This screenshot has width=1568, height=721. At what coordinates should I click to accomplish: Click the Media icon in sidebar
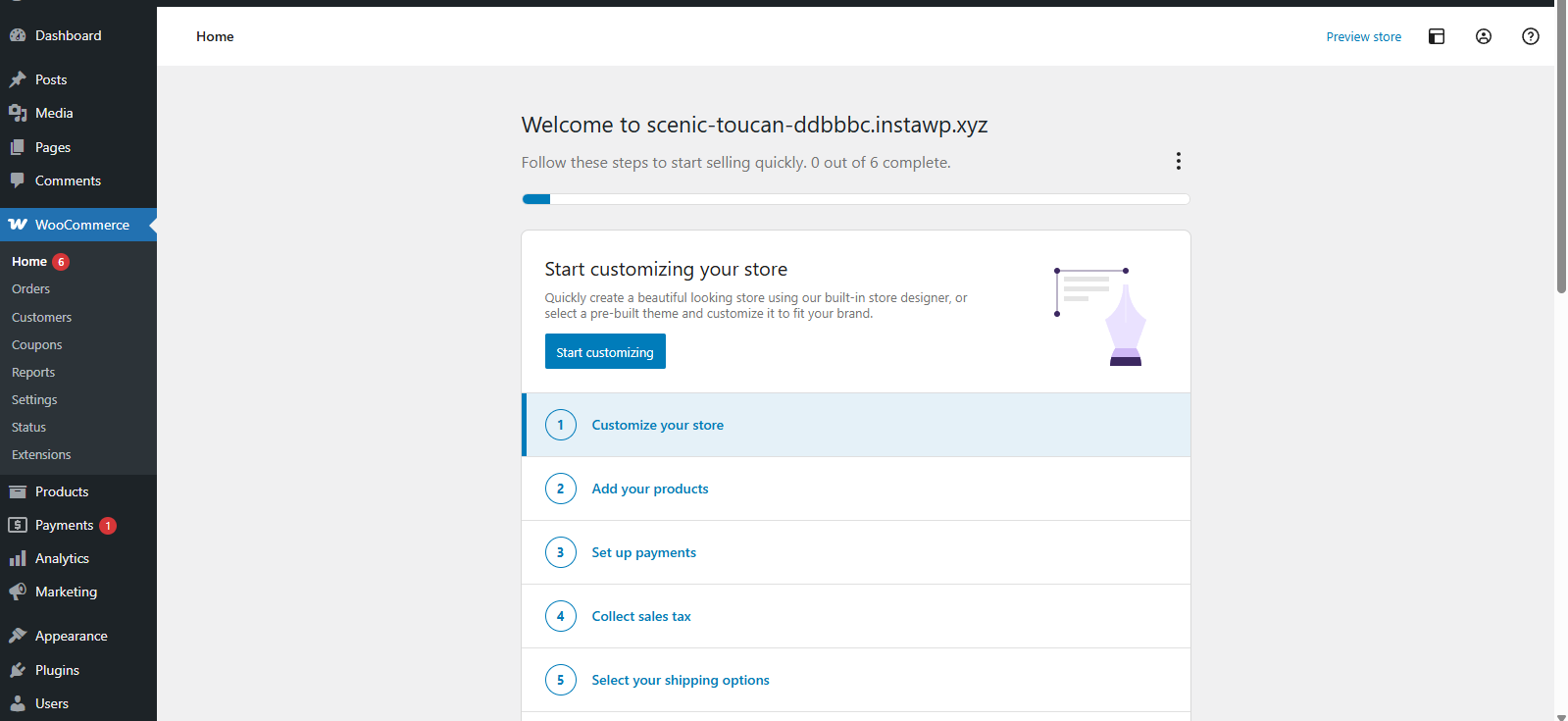18,113
